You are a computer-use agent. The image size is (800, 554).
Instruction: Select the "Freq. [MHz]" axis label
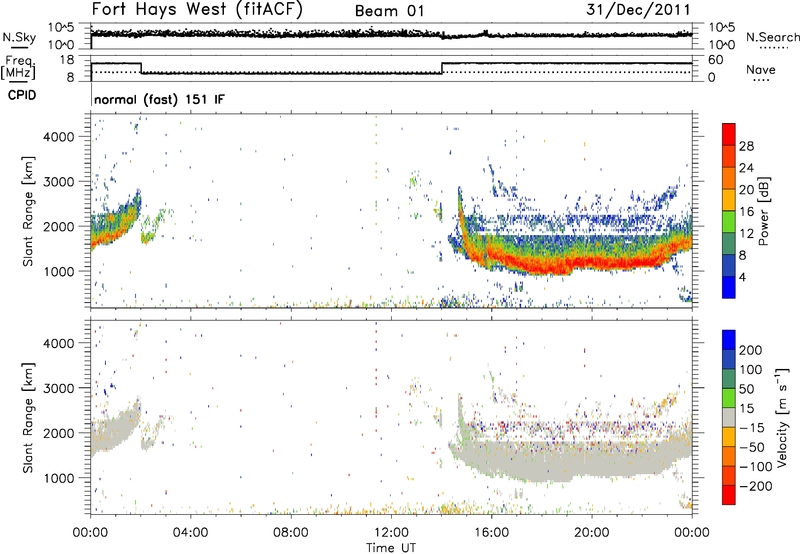point(18,68)
